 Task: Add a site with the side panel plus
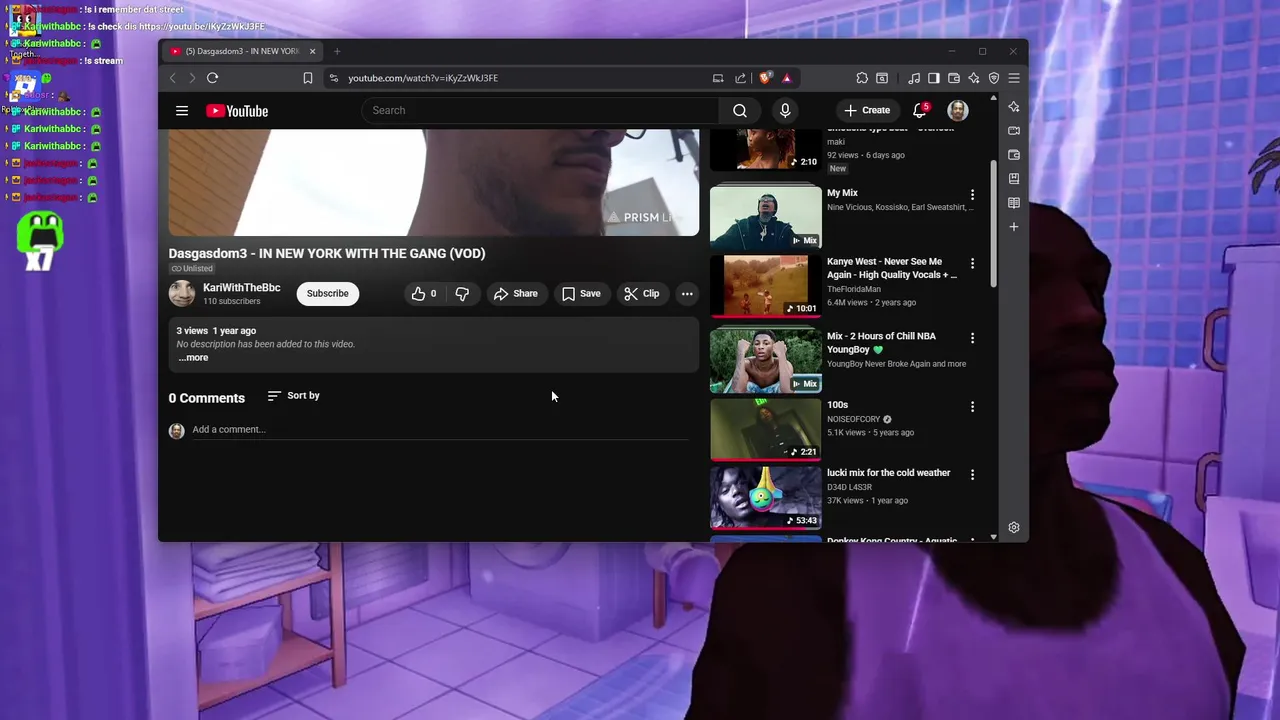[x=1014, y=227]
